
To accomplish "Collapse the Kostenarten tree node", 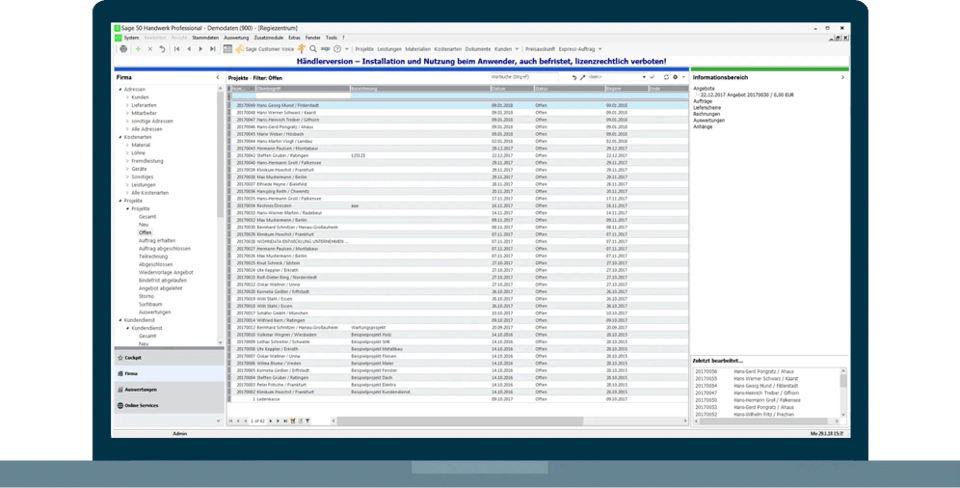I will (x=120, y=137).
